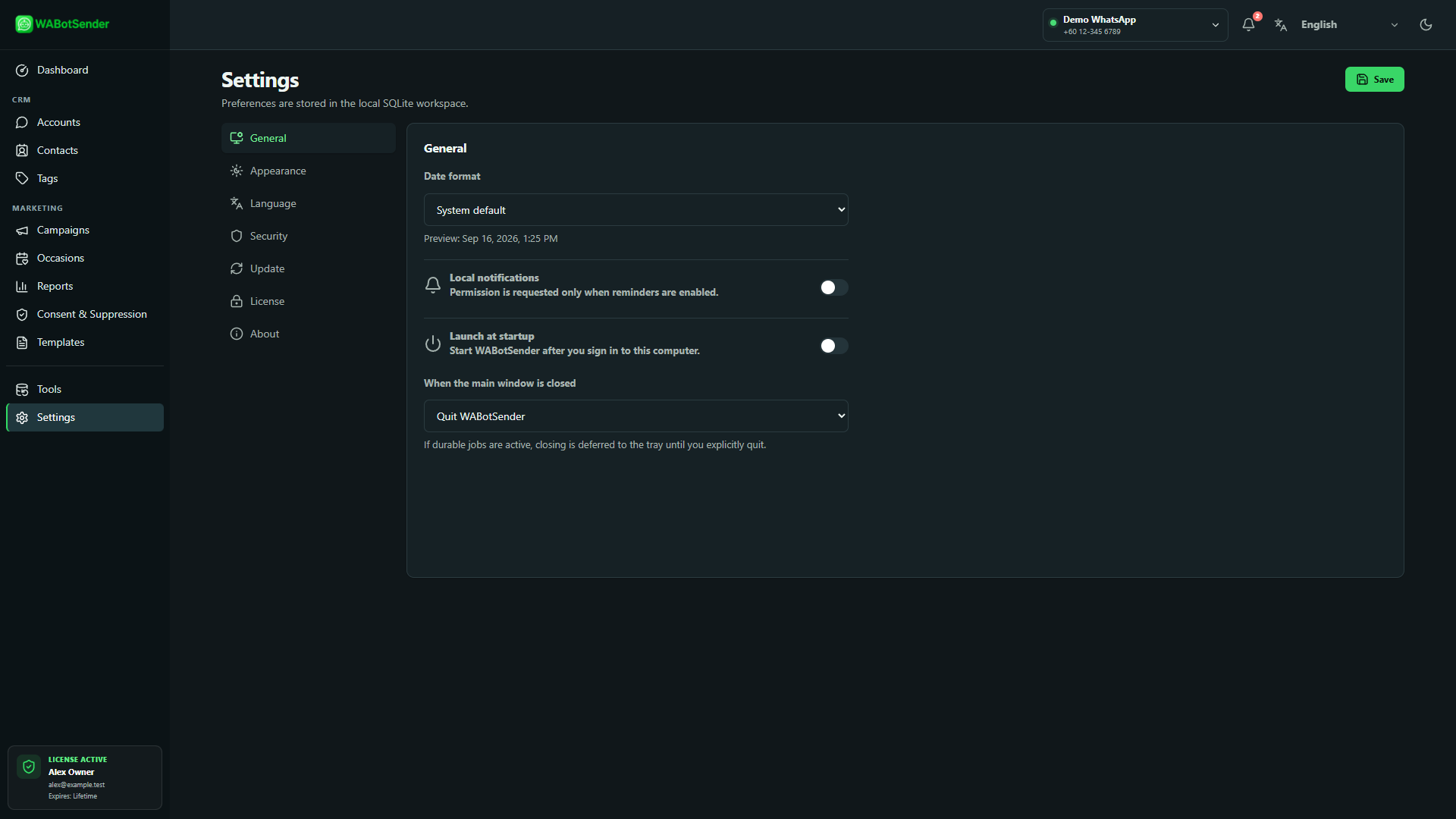The image size is (1456, 819).
Task: Click the 'Preferences are stored' subtitle text
Action: [345, 103]
